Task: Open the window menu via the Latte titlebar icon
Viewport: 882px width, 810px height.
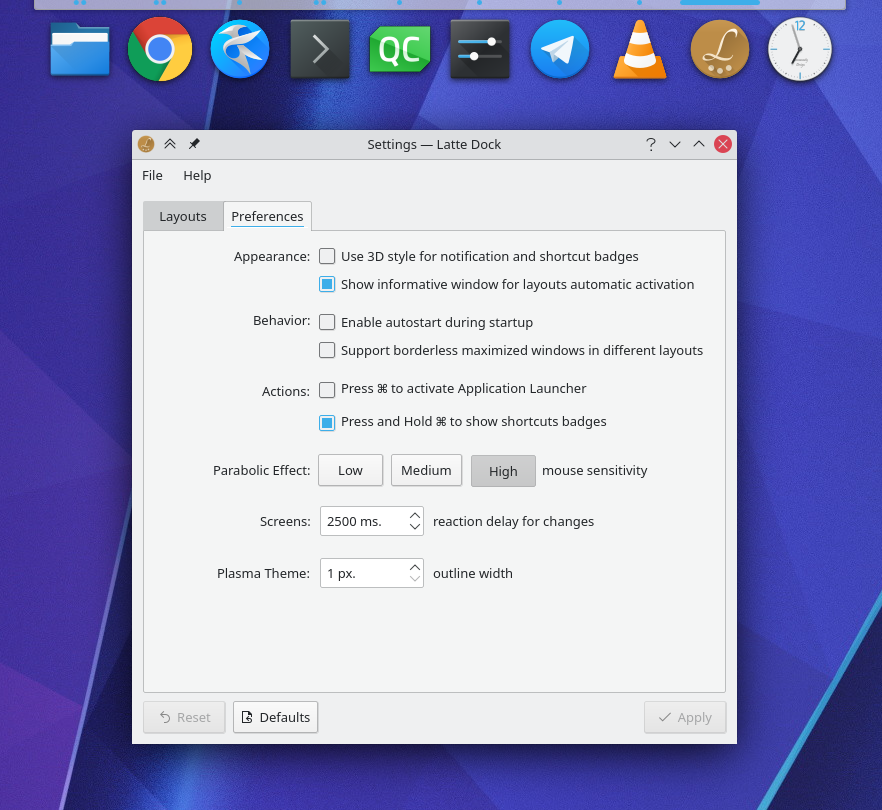Action: tap(145, 144)
